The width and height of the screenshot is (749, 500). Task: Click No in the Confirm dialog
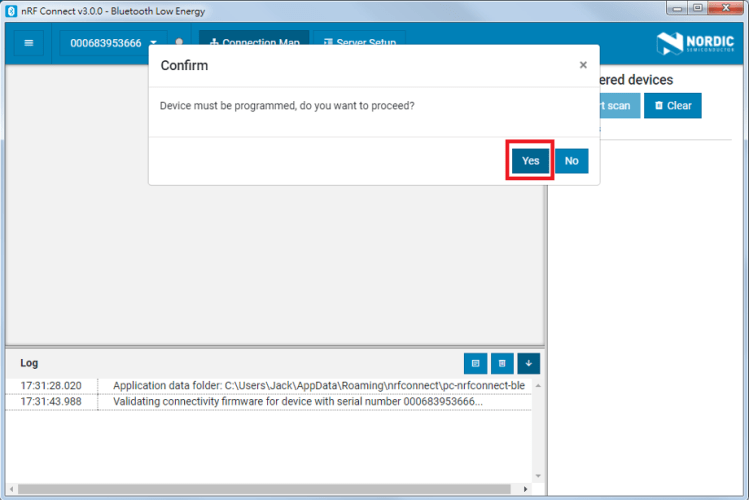coord(571,161)
